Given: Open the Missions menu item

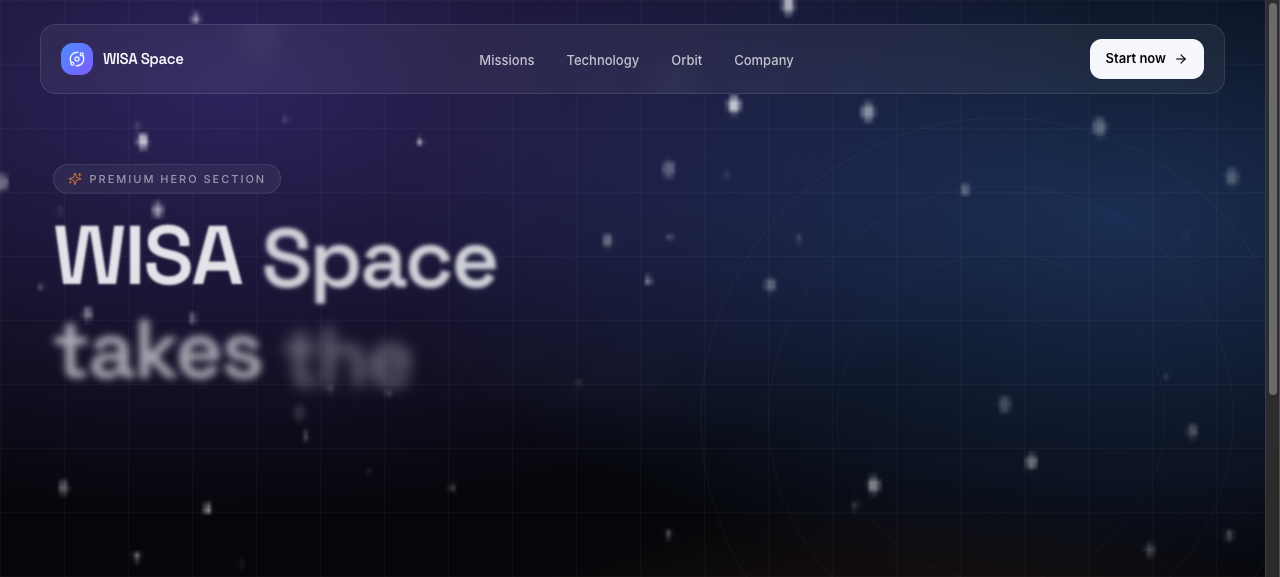Looking at the screenshot, I should point(507,60).
